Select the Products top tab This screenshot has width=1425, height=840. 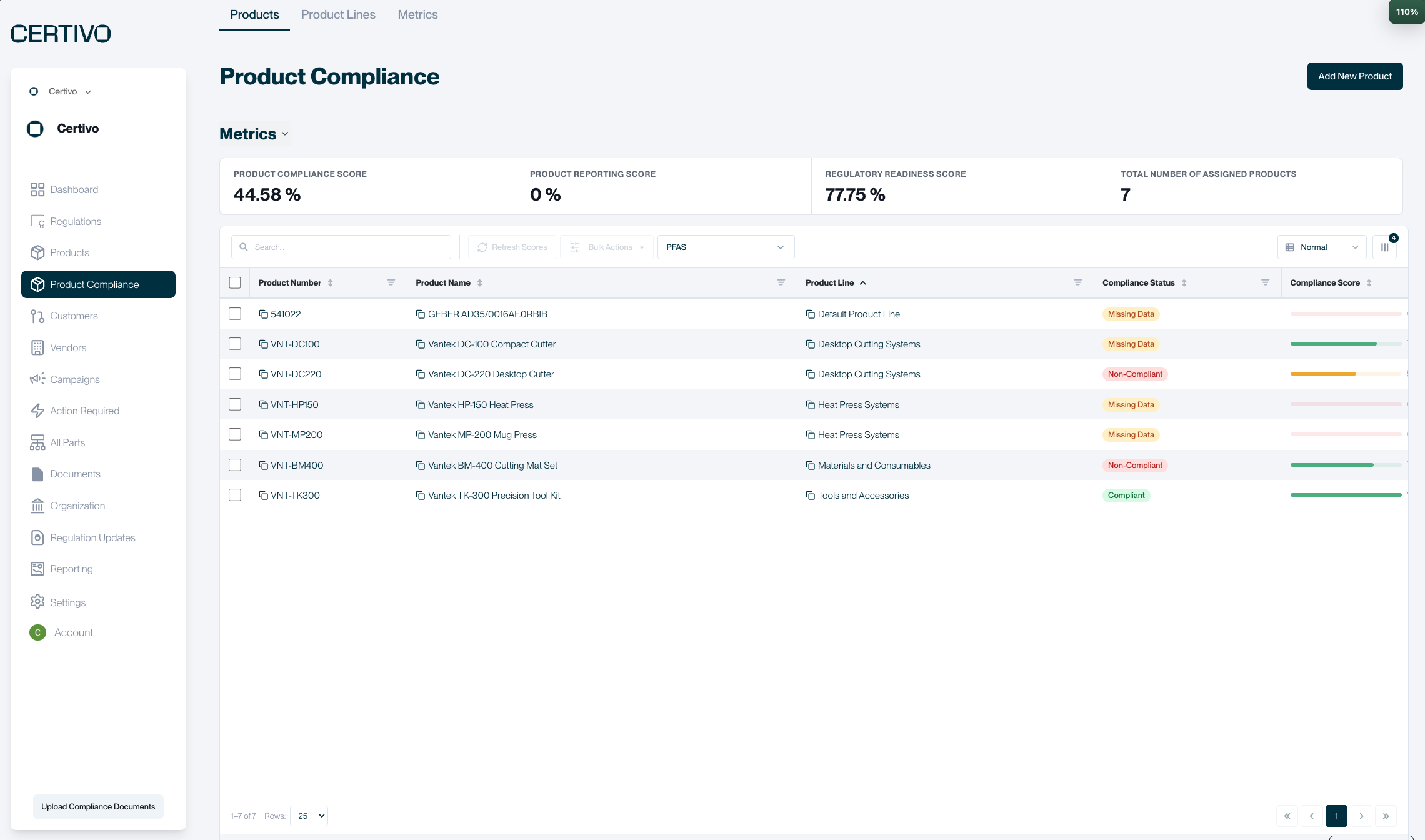tap(254, 14)
